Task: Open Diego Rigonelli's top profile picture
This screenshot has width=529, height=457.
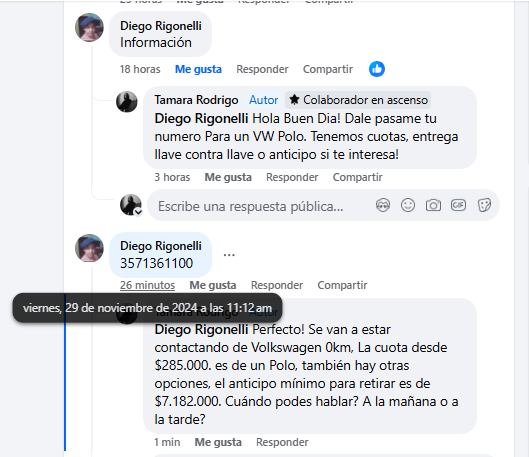Action: (x=89, y=27)
